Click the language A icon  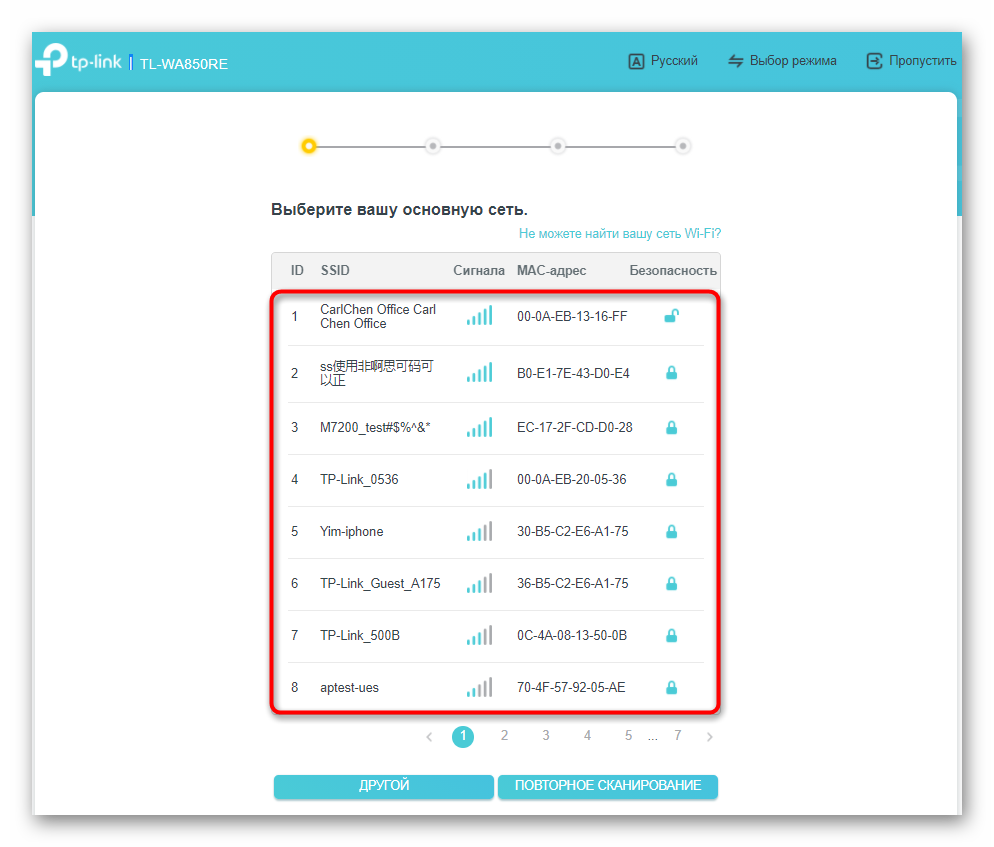(x=636, y=61)
